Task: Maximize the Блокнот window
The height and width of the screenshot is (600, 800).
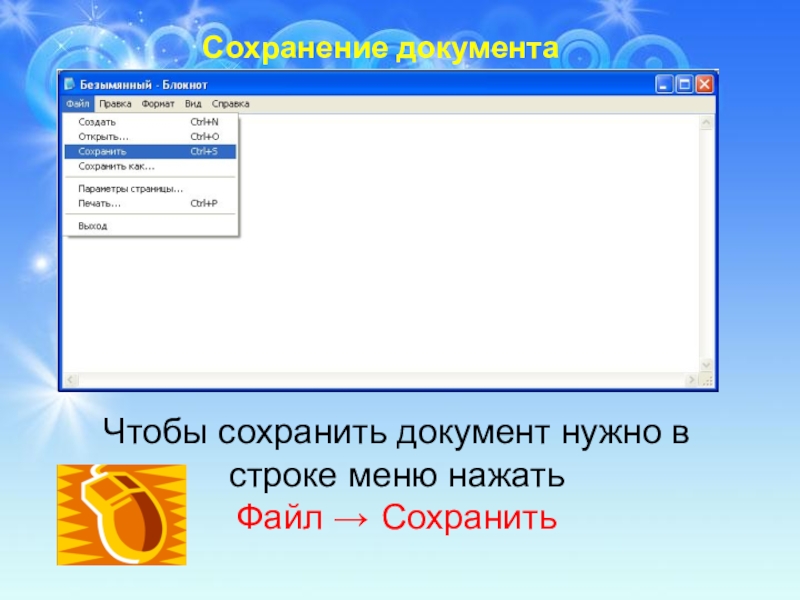Action: pos(684,84)
